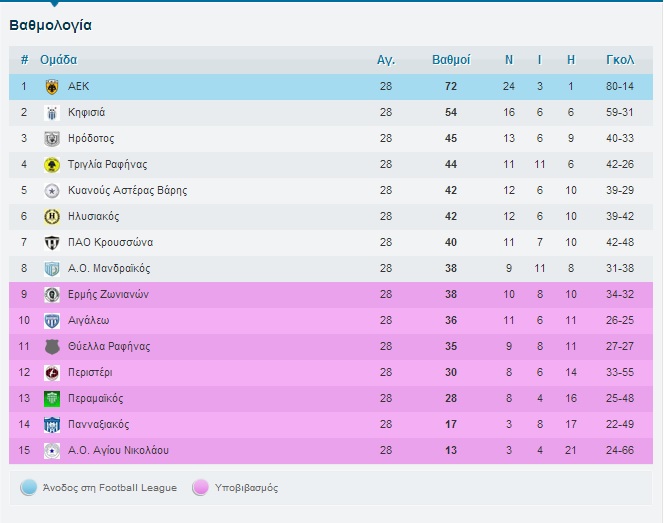Sort by the Βαθμοί column header
The image size is (664, 523).
pos(451,60)
